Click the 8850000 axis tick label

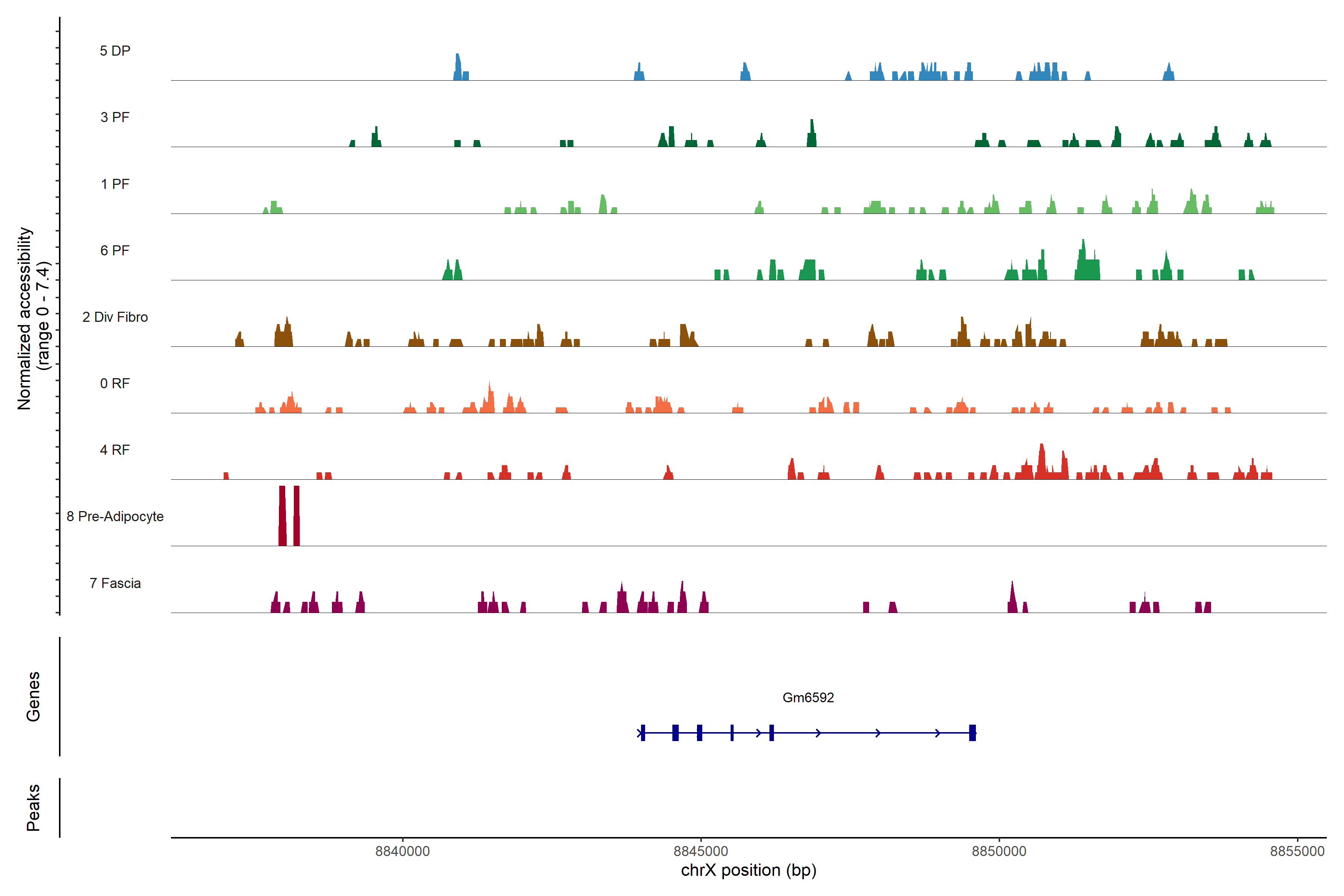point(999,851)
